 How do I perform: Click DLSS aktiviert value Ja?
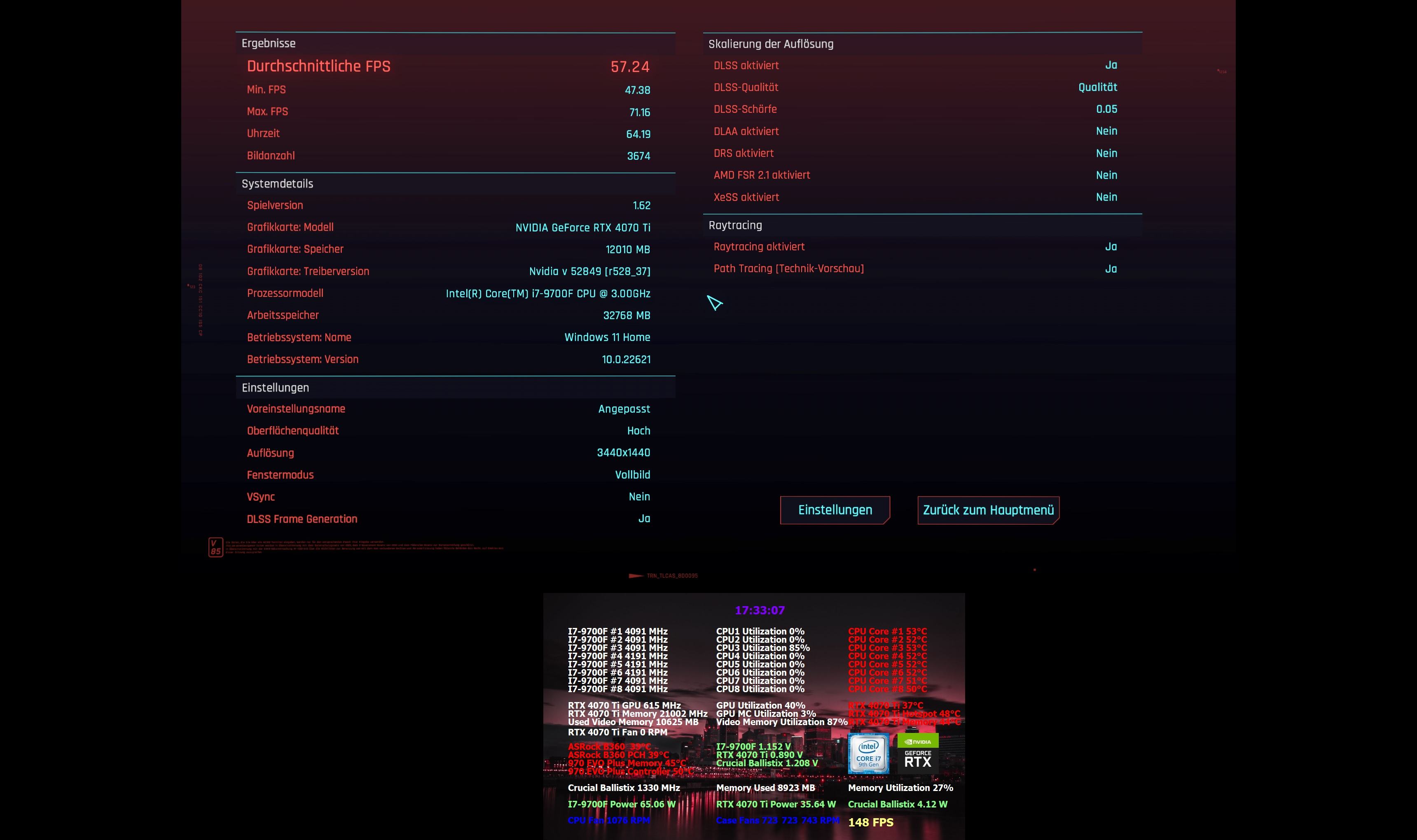click(1111, 65)
